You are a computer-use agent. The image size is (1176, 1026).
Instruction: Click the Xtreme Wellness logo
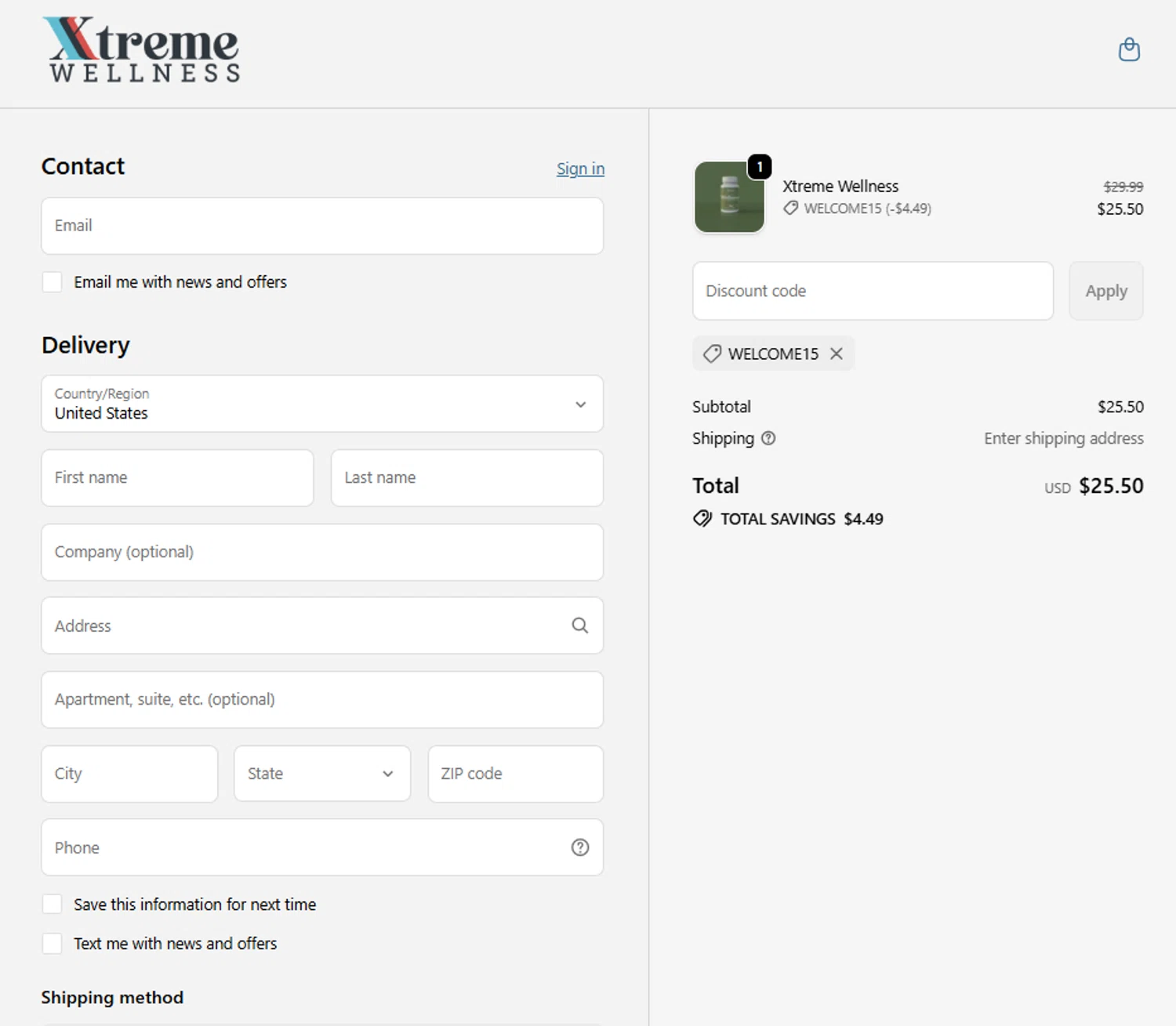click(142, 49)
